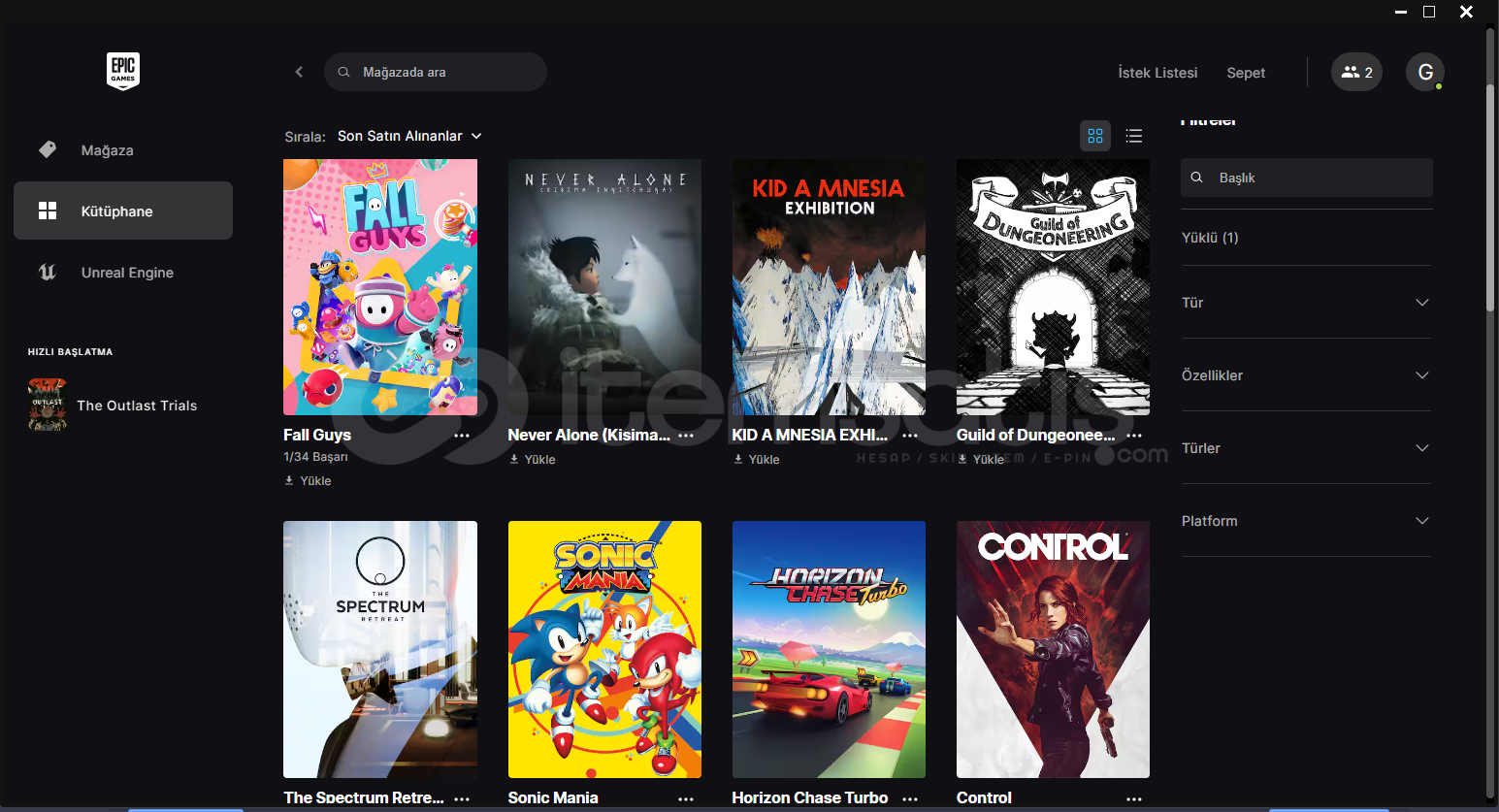Switch to grid view
The height and width of the screenshot is (812, 1499).
pyautogui.click(x=1095, y=136)
